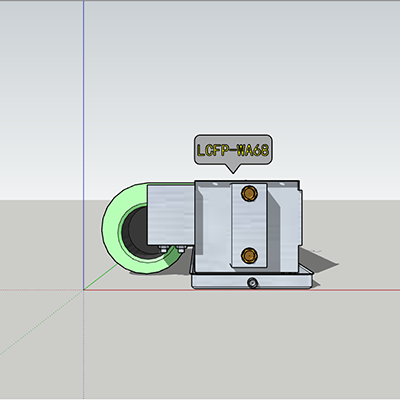Select the left hex nut under gray block
400x400 pixels.
tap(163, 249)
